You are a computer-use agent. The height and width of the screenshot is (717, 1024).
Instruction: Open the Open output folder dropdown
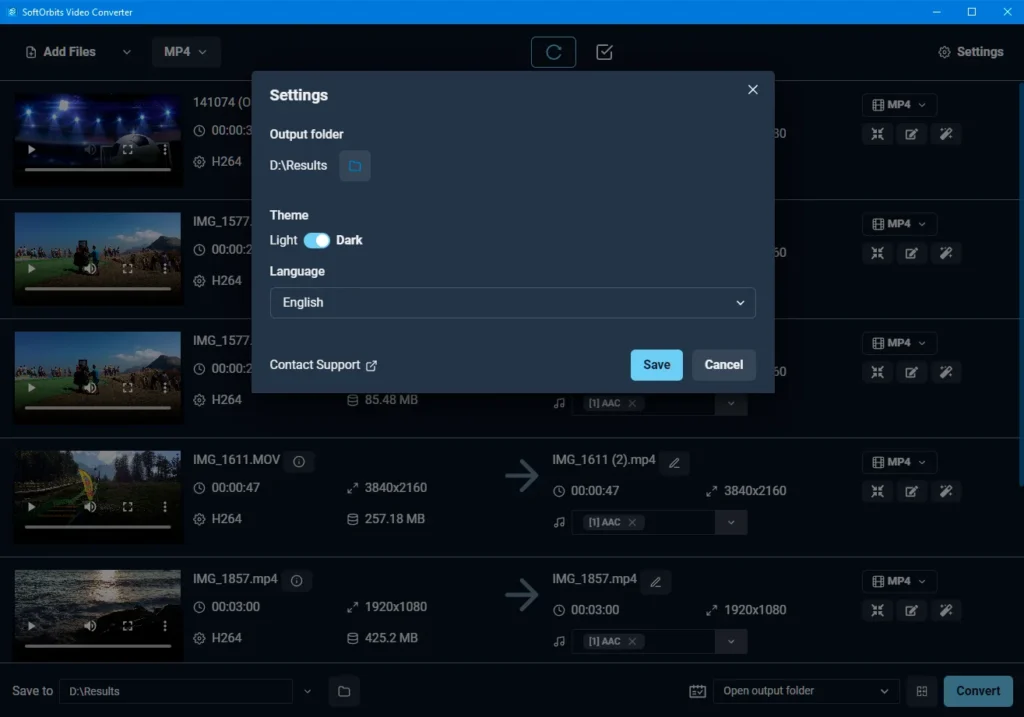(x=805, y=690)
